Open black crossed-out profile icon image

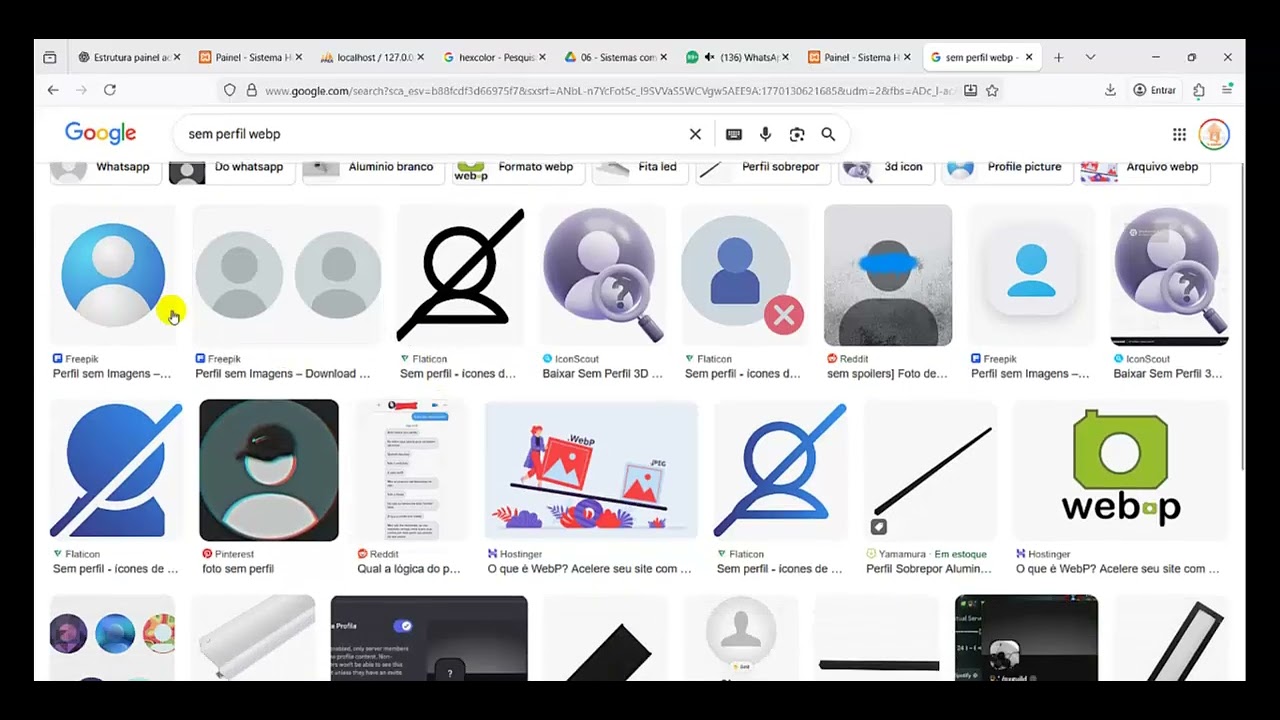461,275
